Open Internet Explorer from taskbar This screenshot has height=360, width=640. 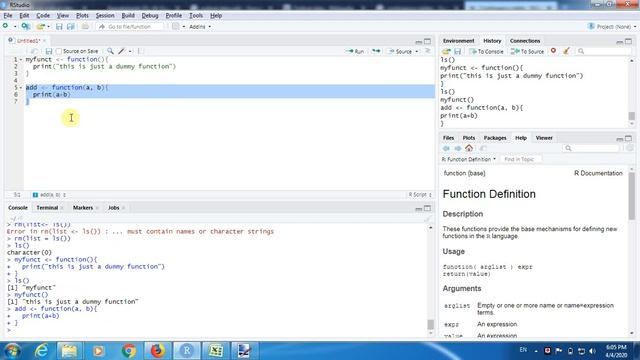pyautogui.click(x=42, y=351)
